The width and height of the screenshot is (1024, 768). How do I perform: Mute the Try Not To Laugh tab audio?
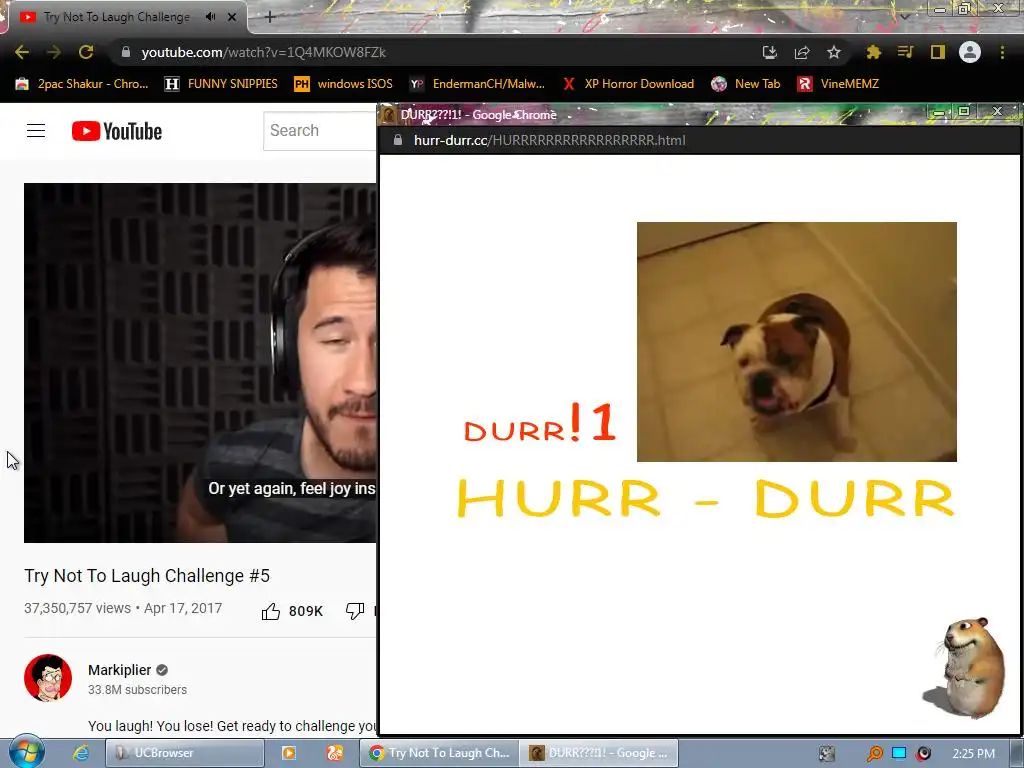point(210,17)
